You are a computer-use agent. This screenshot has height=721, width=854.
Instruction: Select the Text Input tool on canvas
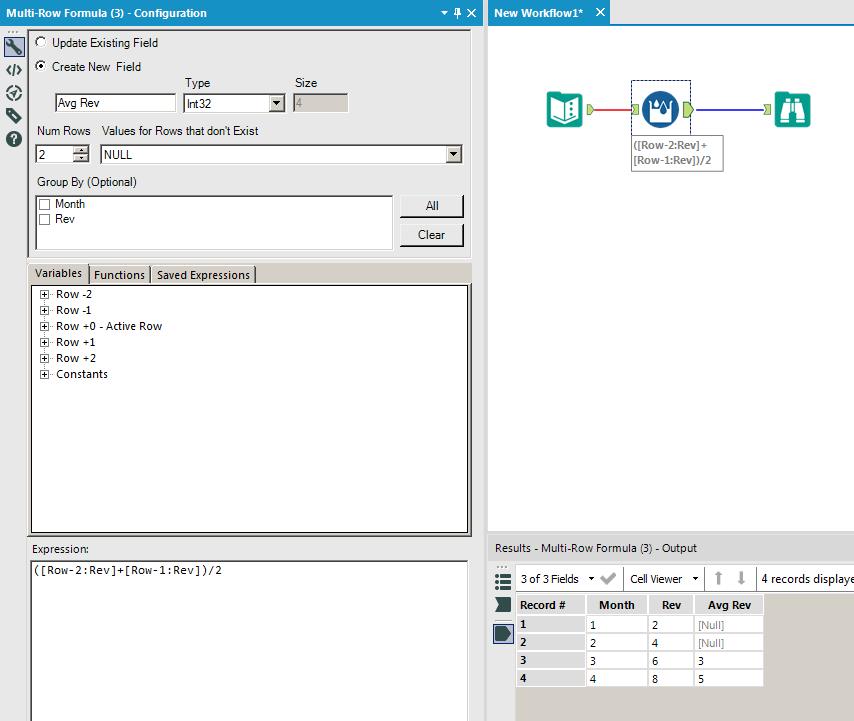click(x=564, y=109)
